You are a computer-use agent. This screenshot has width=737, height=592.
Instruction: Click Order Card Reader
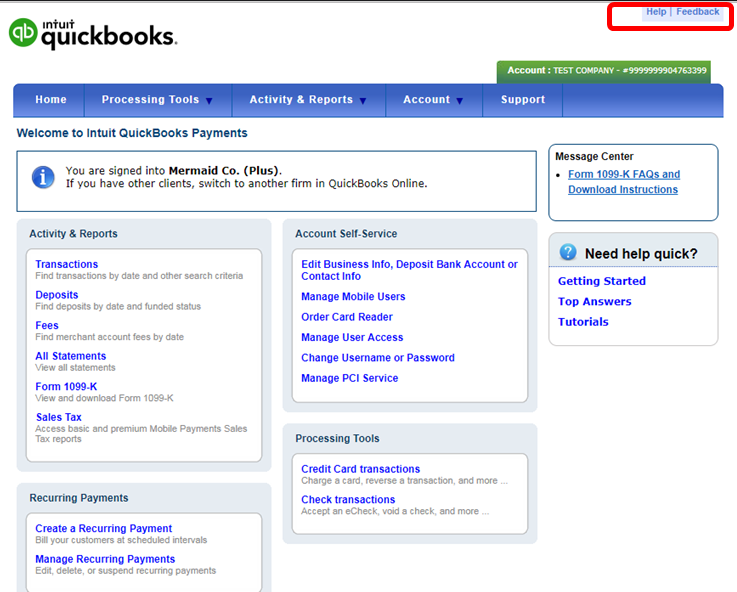coord(347,317)
